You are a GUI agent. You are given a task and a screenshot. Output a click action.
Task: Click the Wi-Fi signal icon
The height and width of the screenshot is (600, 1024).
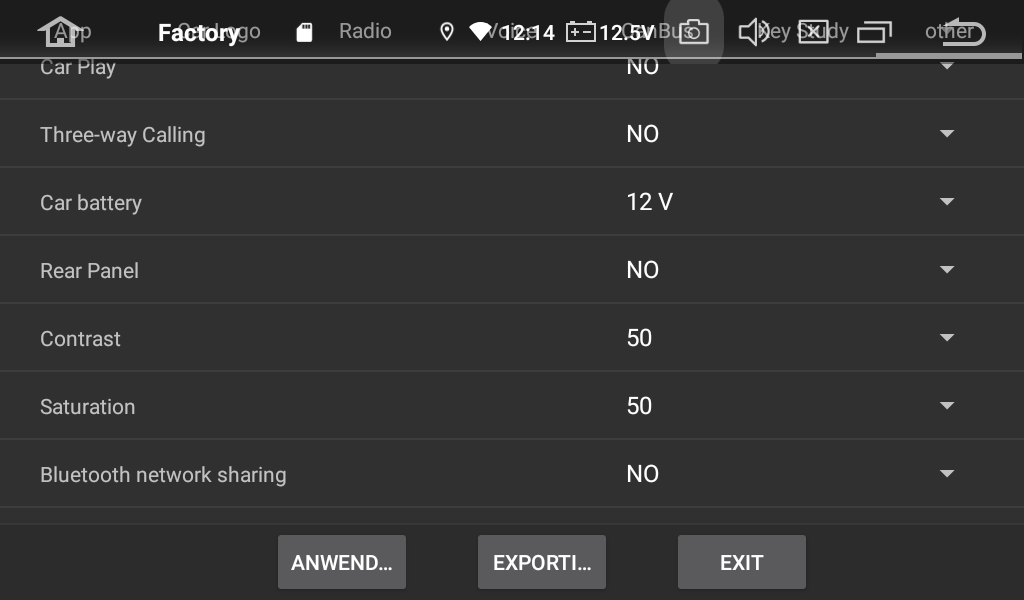point(481,31)
